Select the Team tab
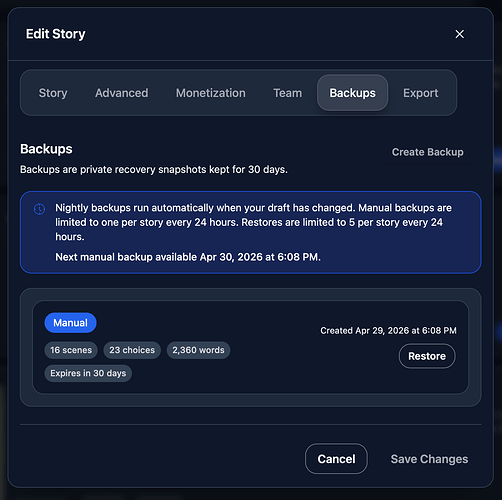Viewport: 502px width, 500px height. click(x=288, y=93)
